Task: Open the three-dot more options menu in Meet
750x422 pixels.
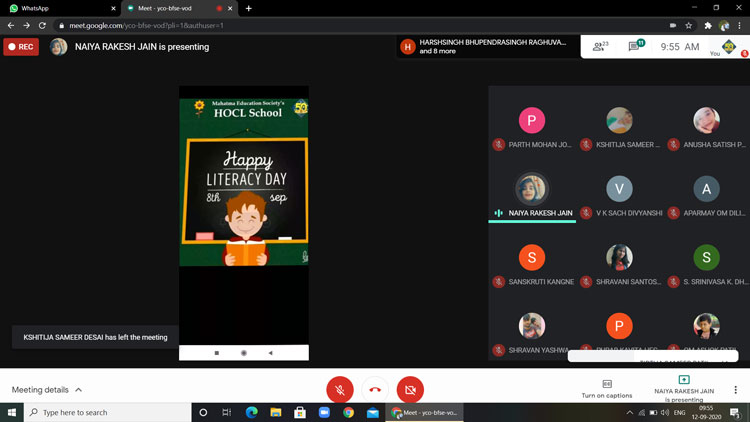Action: coord(735,389)
